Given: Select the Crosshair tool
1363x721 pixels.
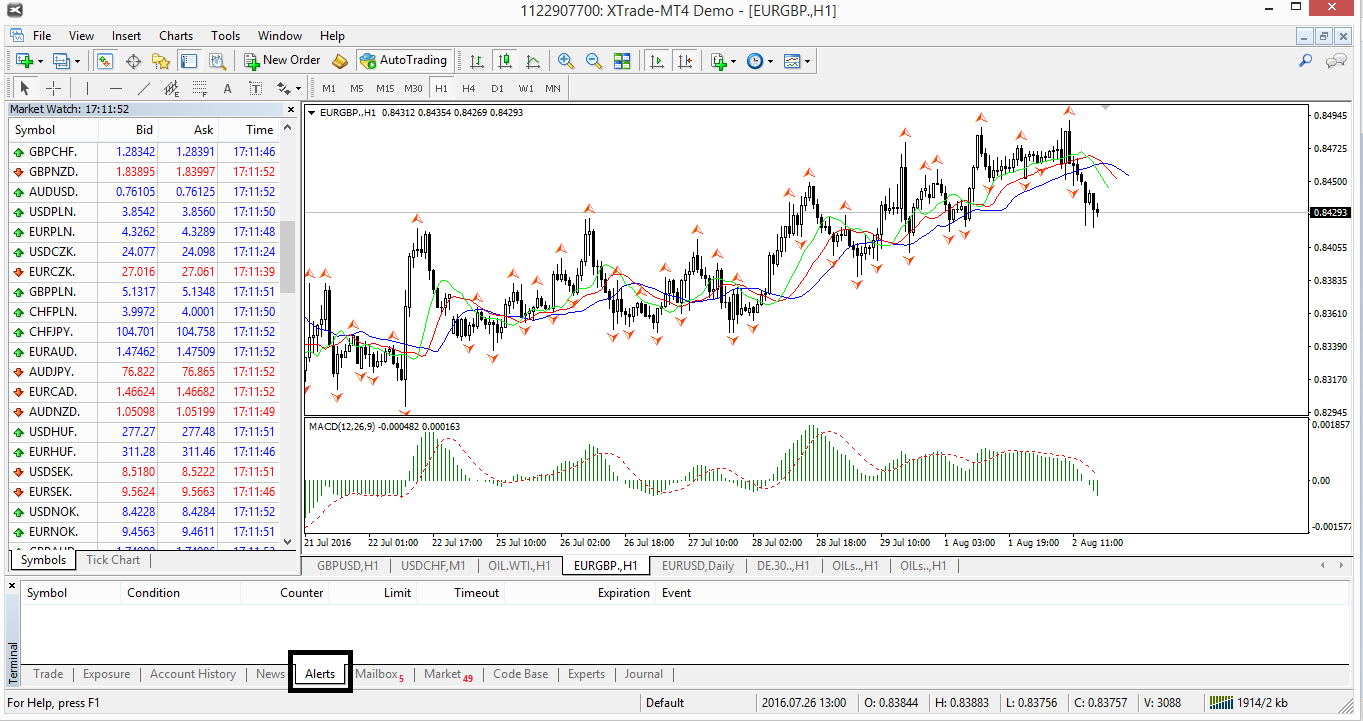Looking at the screenshot, I should pyautogui.click(x=52, y=88).
